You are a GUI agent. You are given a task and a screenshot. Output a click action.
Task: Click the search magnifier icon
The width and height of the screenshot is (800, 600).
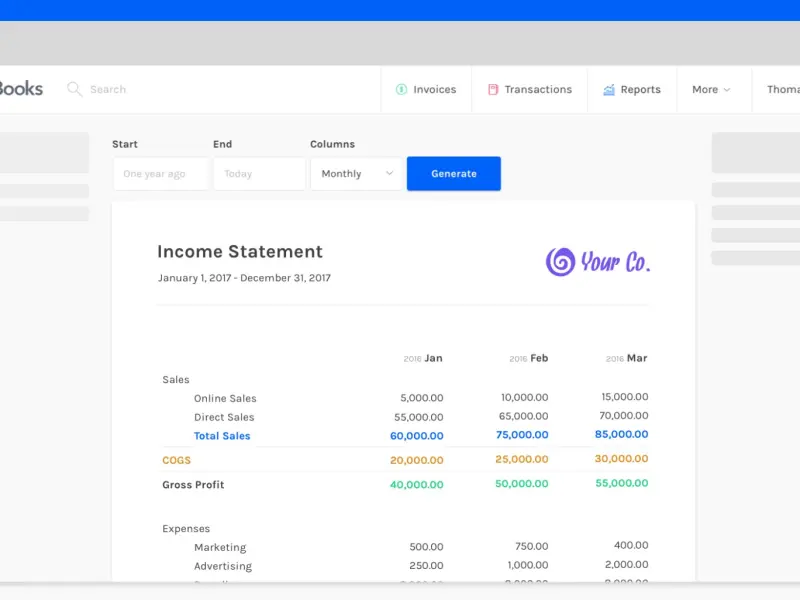[74, 89]
